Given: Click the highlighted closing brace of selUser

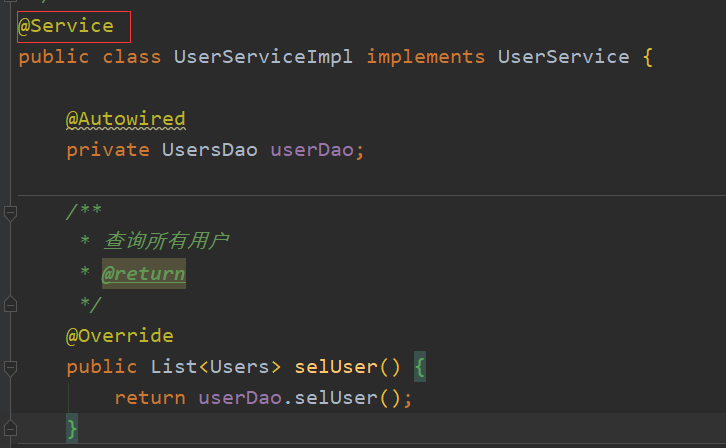Looking at the screenshot, I should (72, 429).
